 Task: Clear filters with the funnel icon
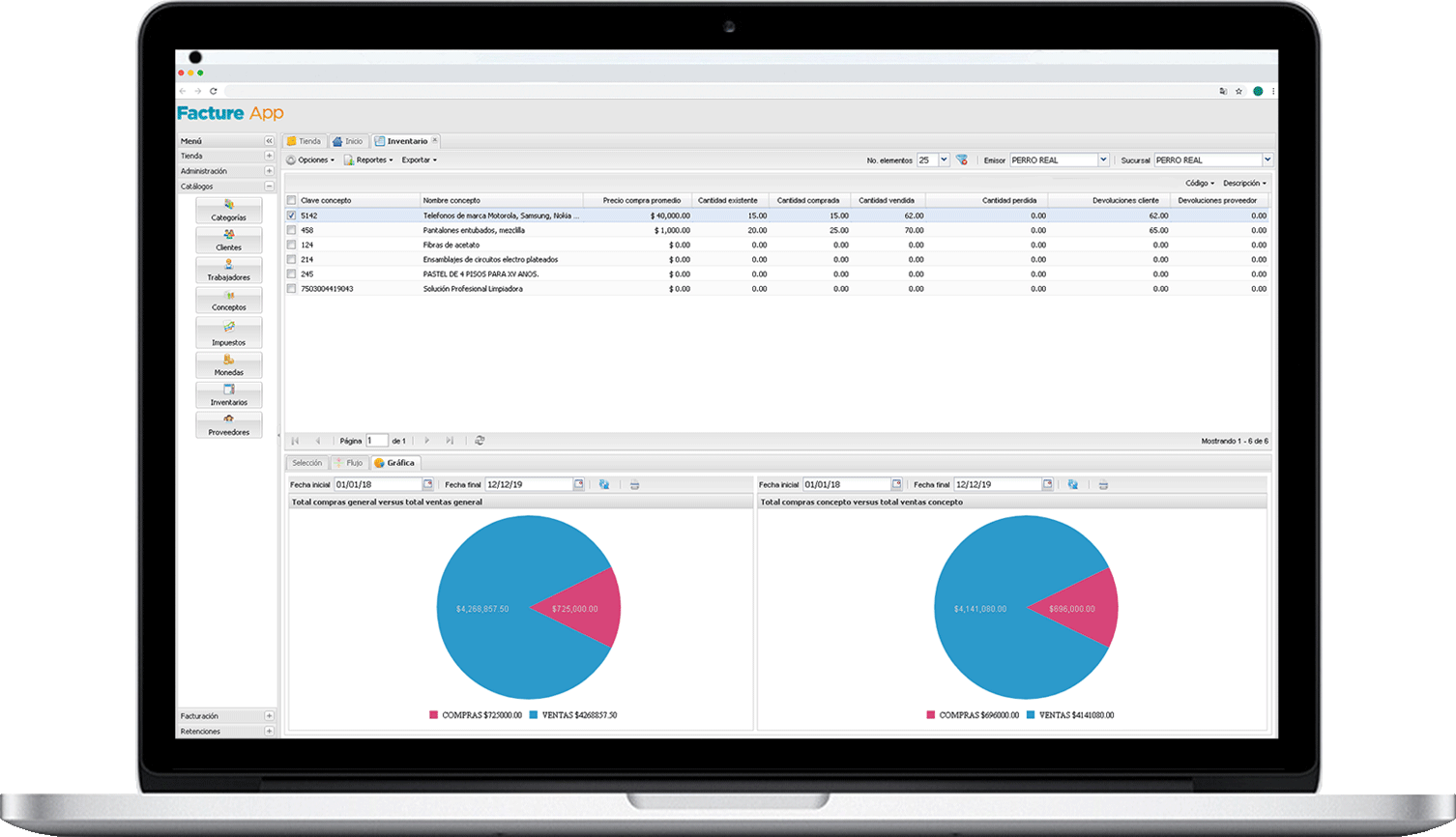pyautogui.click(x=962, y=160)
